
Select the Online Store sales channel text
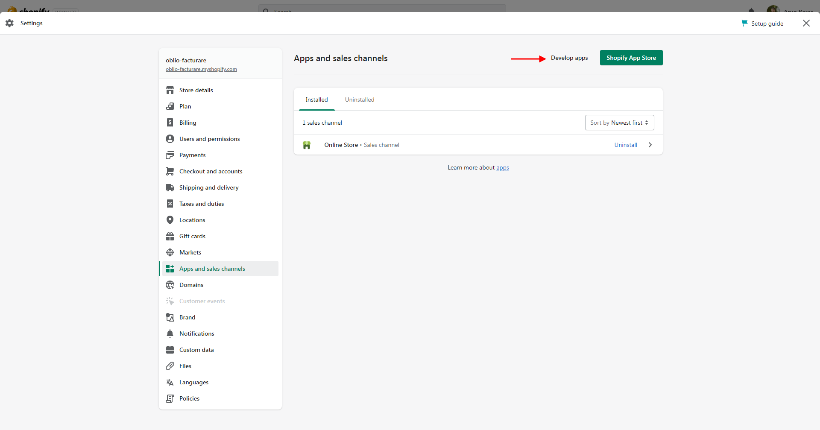(x=361, y=145)
